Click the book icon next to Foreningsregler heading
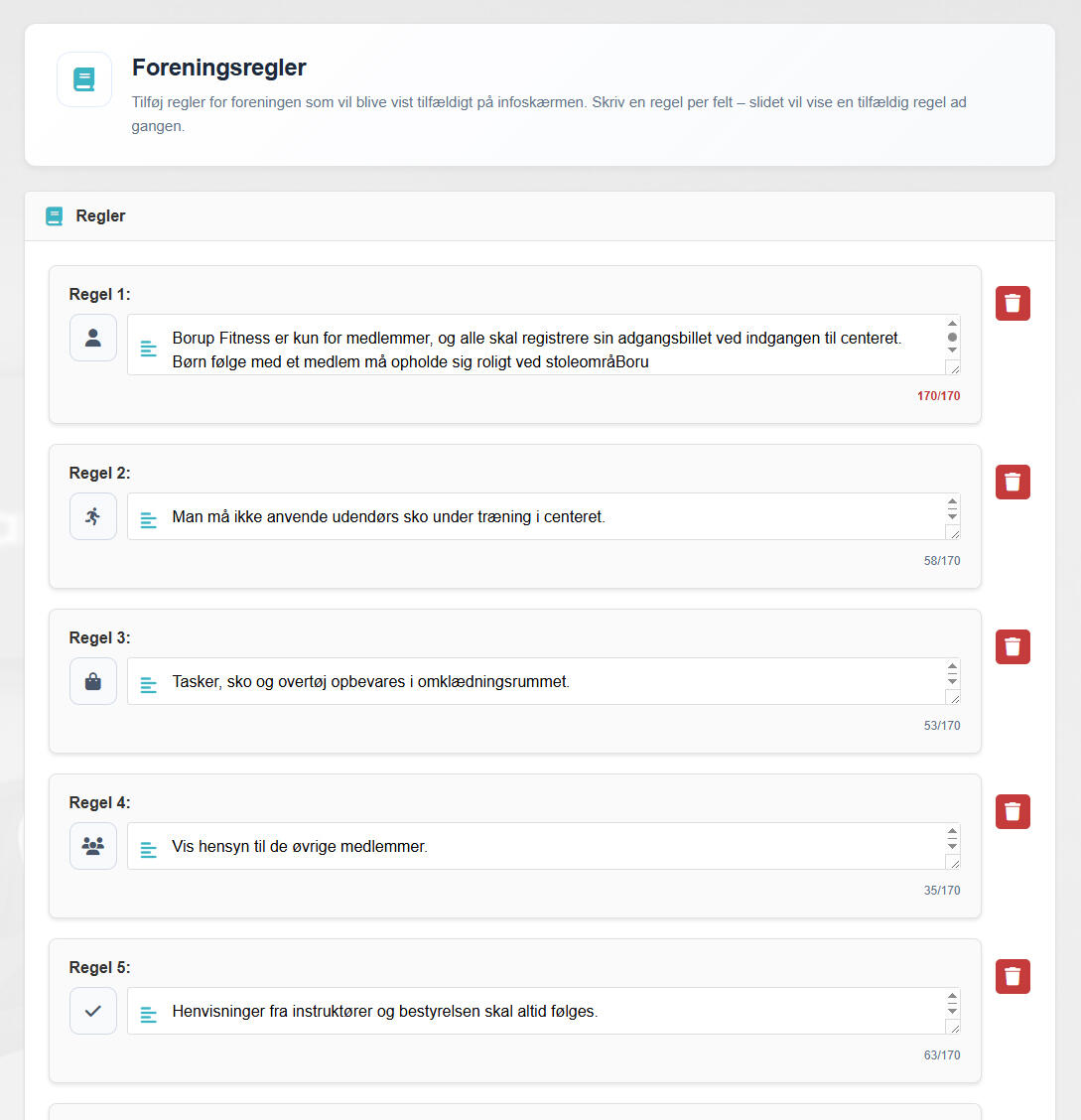The width and height of the screenshot is (1081, 1120). tap(84, 79)
